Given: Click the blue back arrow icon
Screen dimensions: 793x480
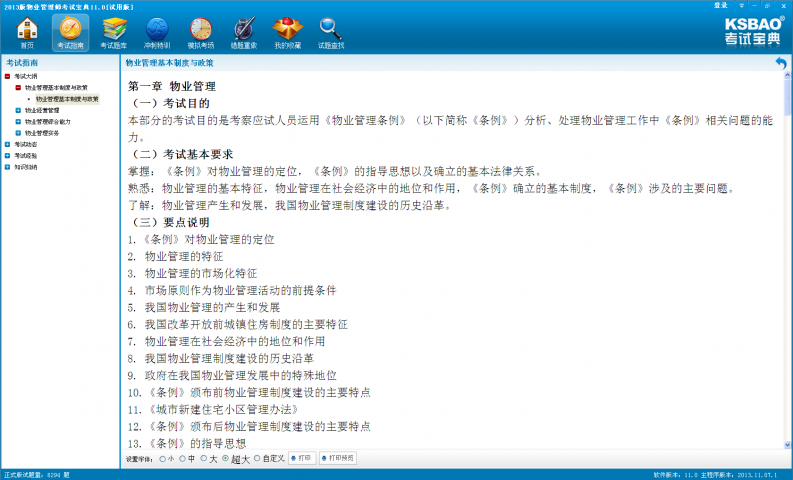Looking at the screenshot, I should click(x=781, y=63).
